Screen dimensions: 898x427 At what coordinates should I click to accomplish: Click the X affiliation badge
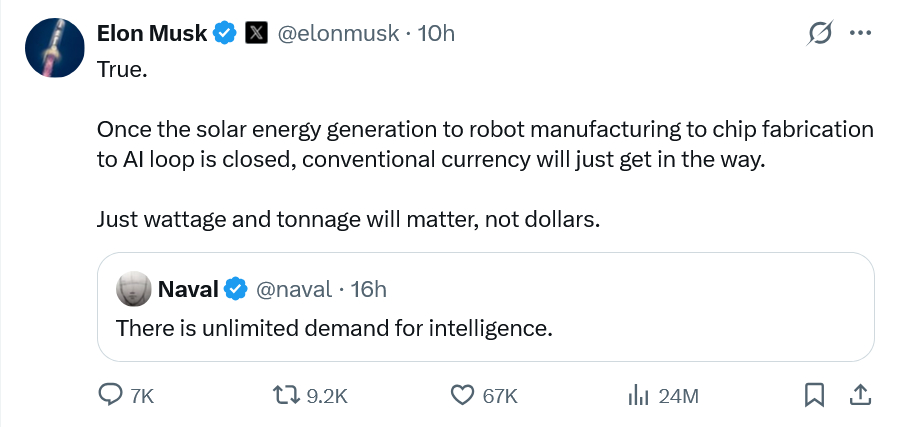click(256, 33)
